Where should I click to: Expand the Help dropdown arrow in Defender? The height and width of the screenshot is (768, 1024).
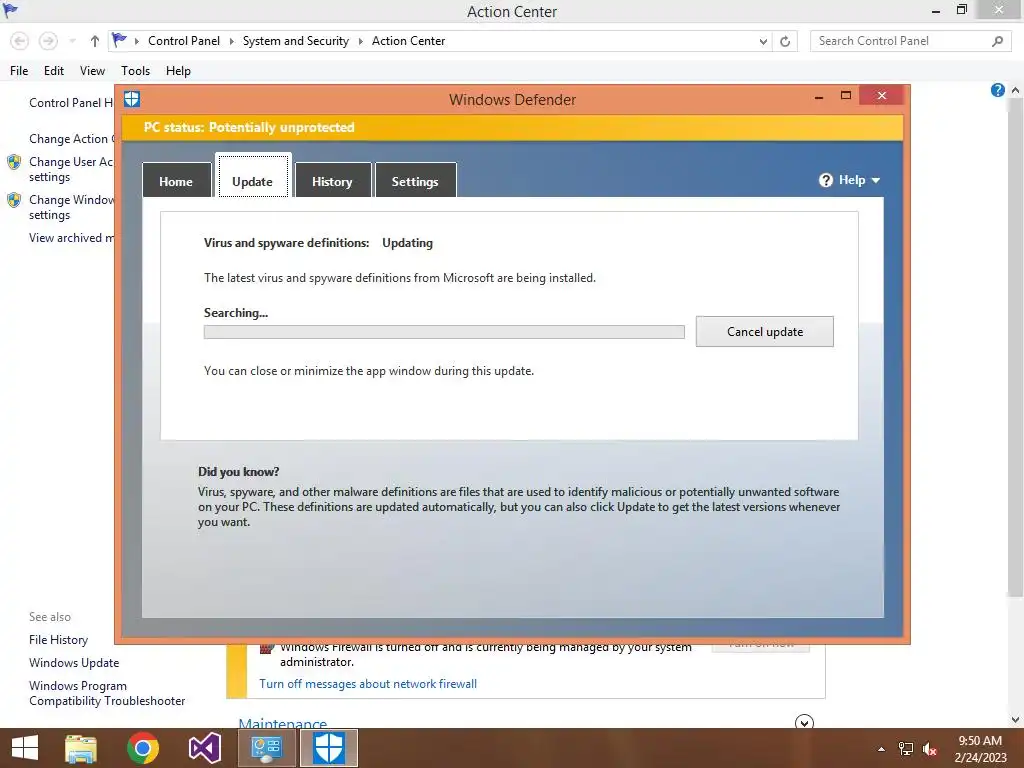pyautogui.click(x=876, y=180)
